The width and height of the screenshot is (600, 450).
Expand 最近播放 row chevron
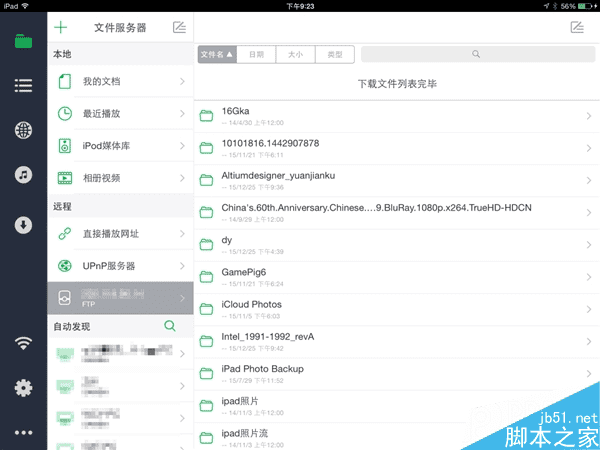pos(183,114)
